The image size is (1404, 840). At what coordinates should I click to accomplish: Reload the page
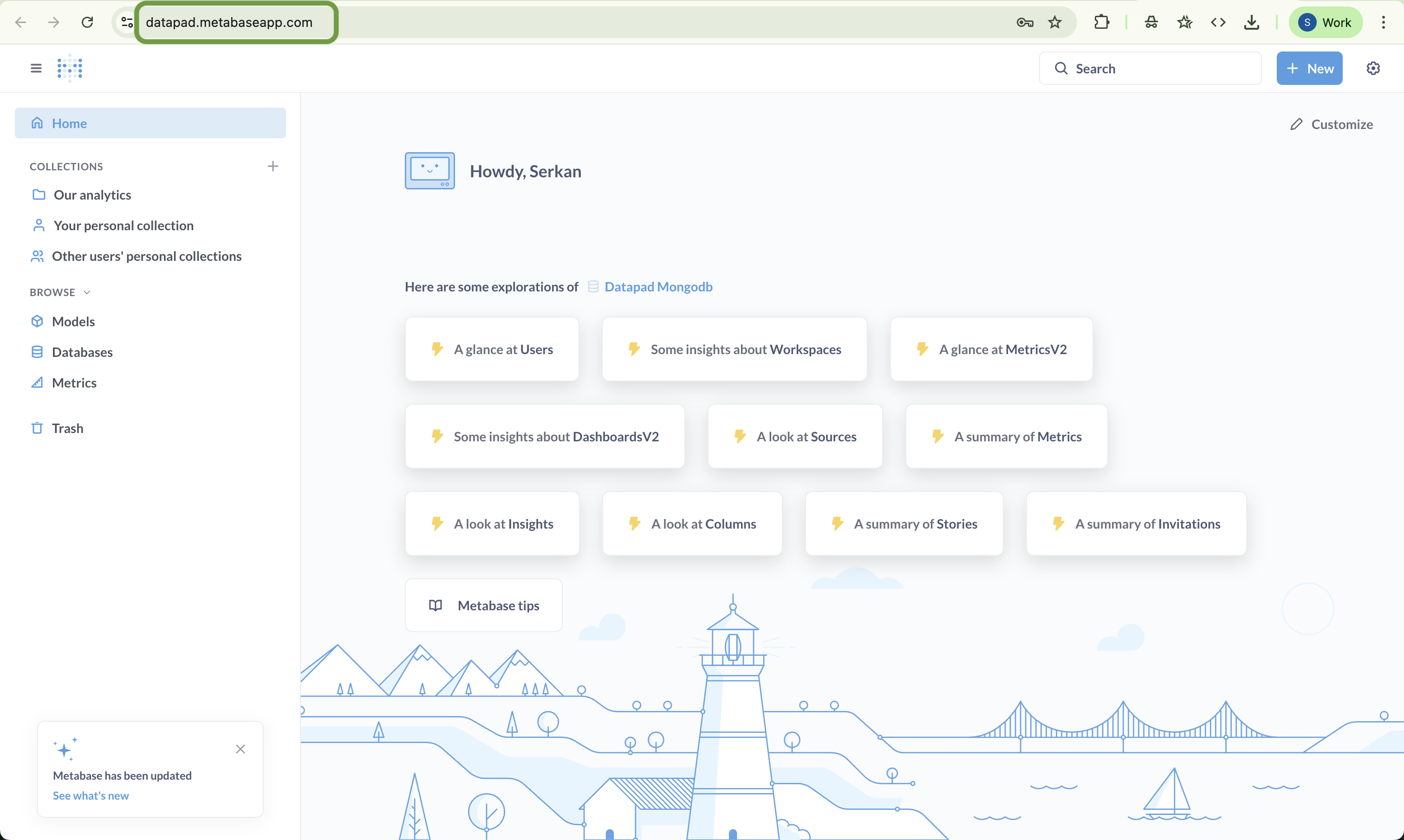tap(87, 23)
